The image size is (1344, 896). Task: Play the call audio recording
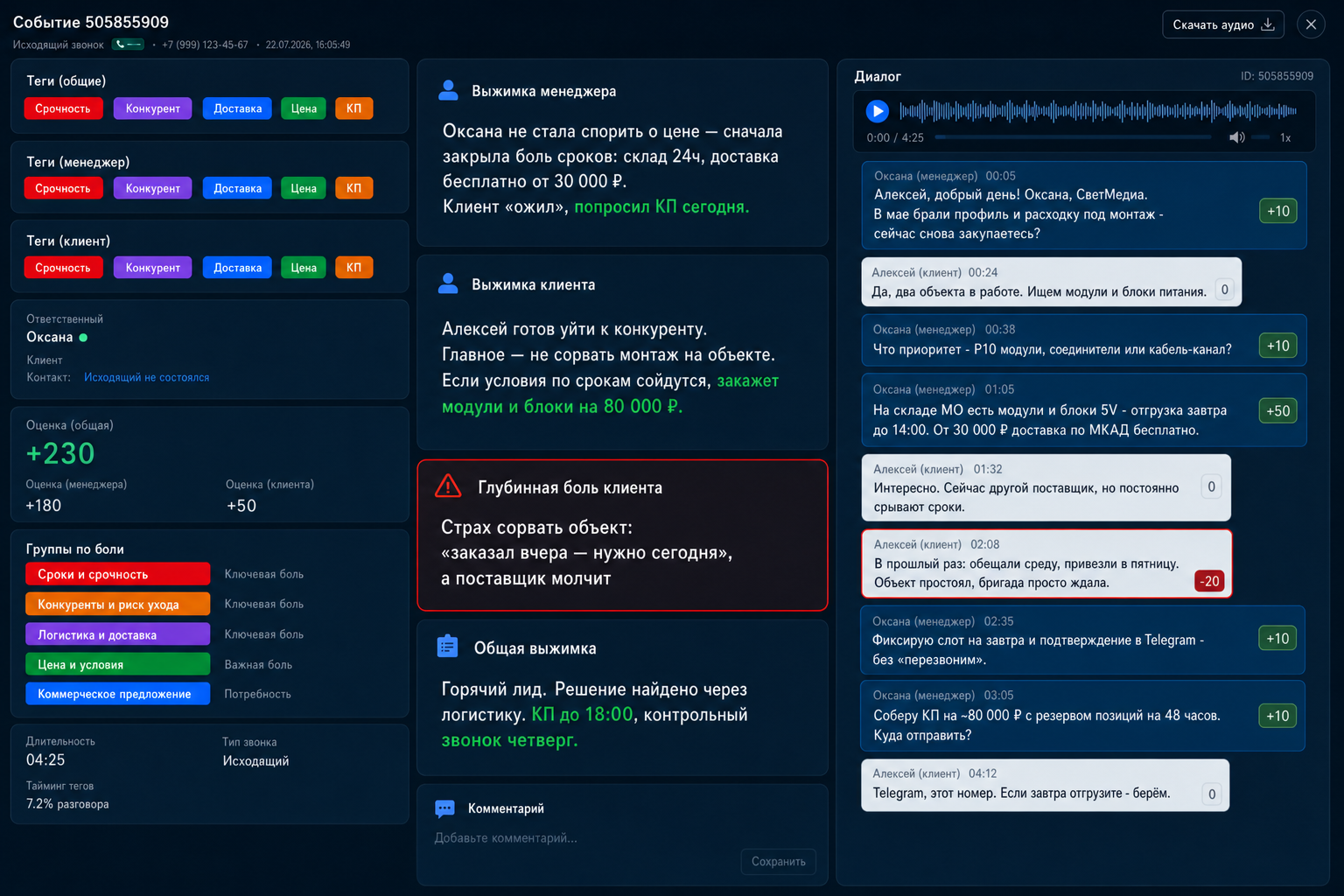point(877,111)
